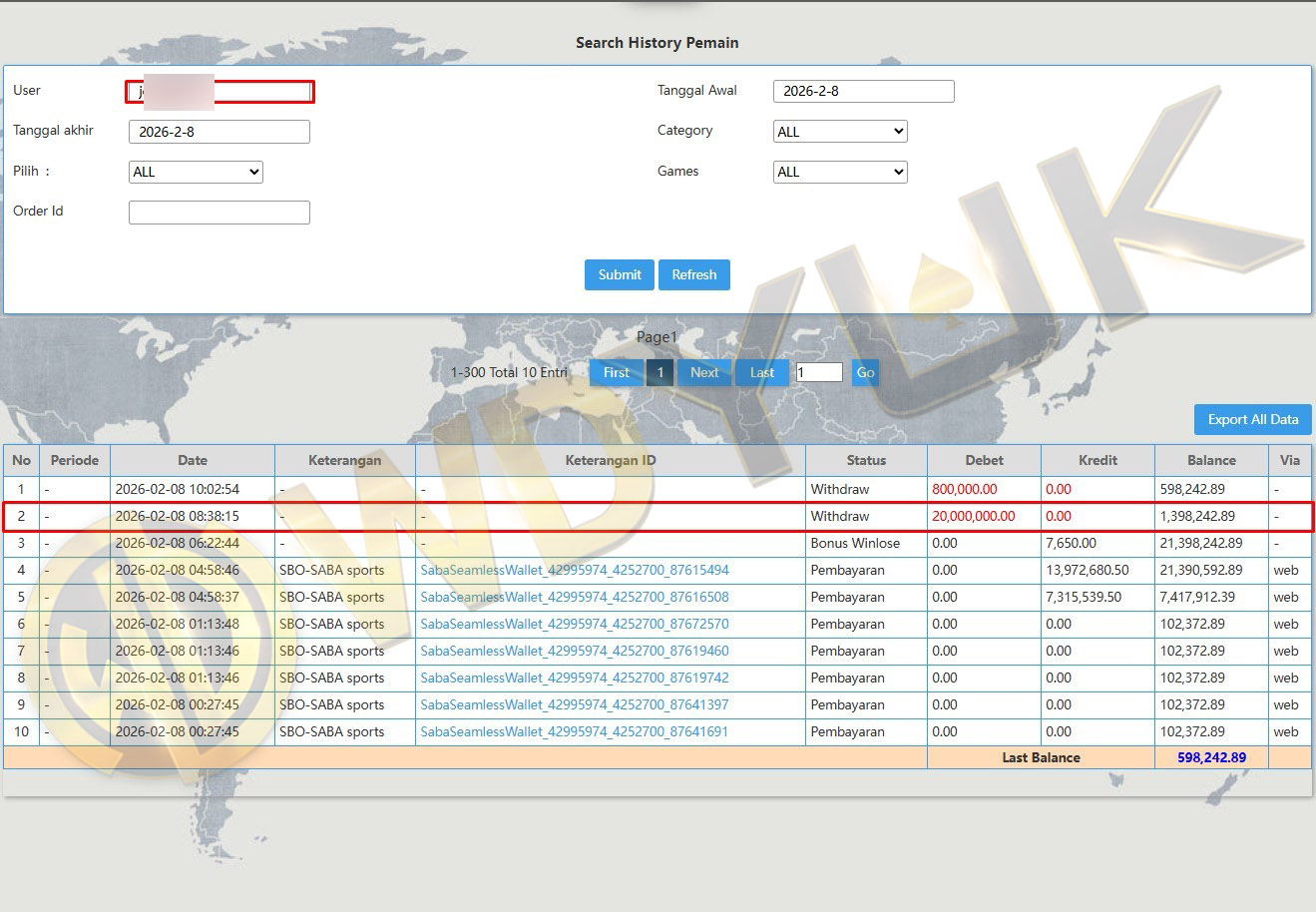Click the Tanggal akhir date field
This screenshot has height=912, width=1316.
click(x=219, y=132)
